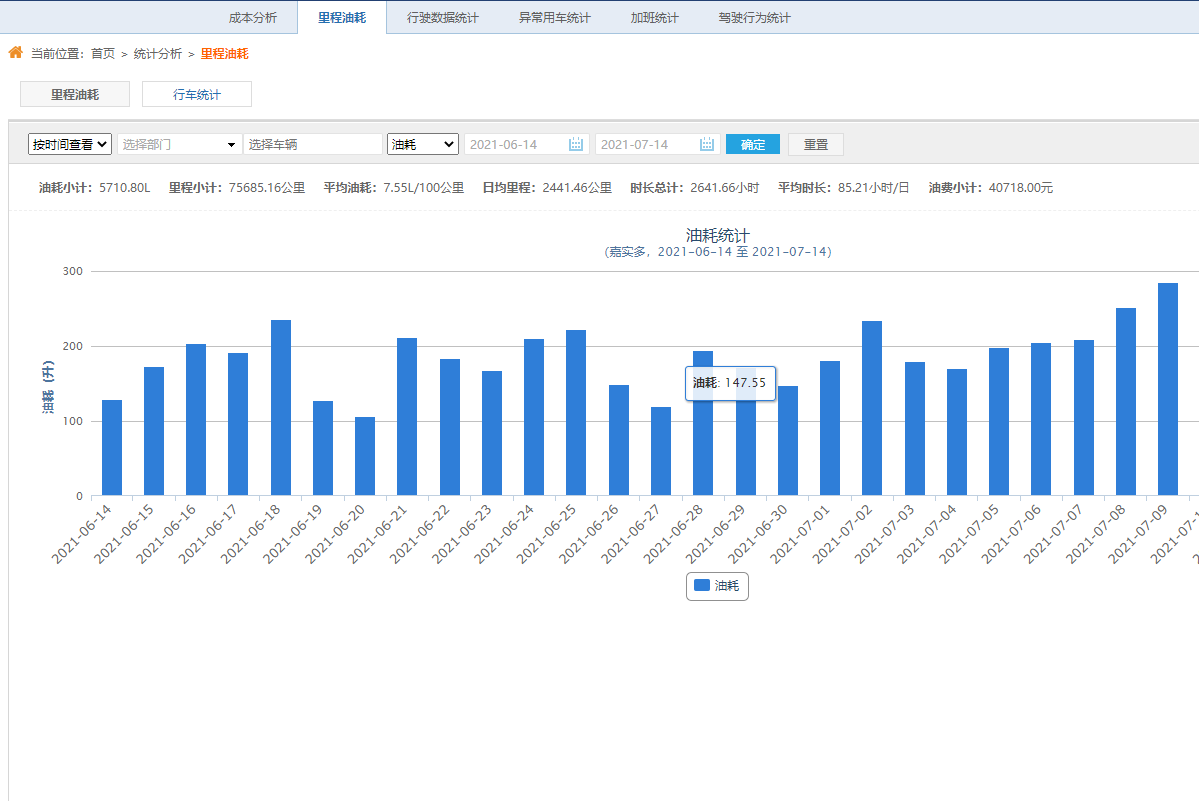Click the 统计分析 breadcrumb link

158,54
